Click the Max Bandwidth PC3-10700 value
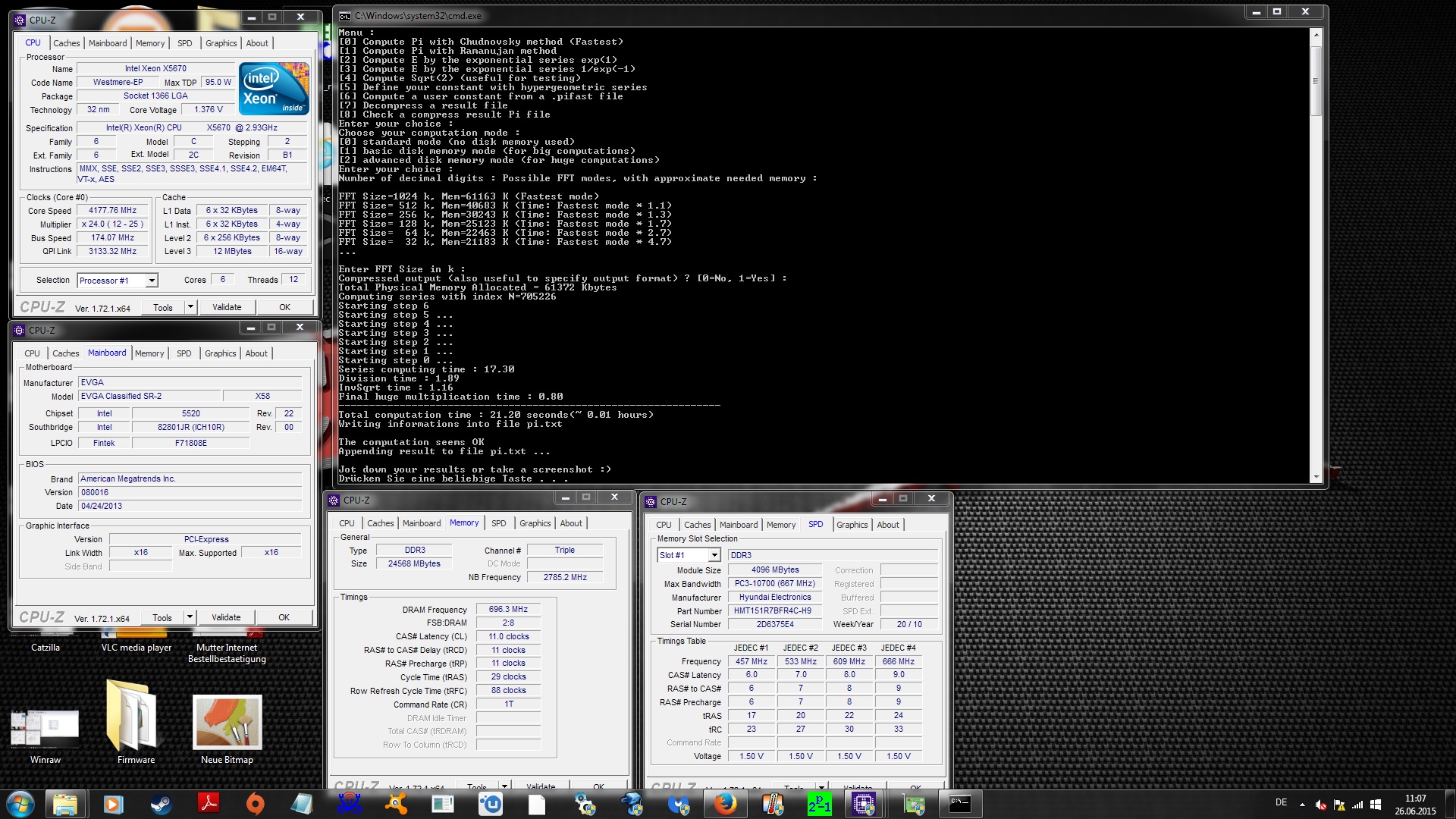 (x=774, y=583)
